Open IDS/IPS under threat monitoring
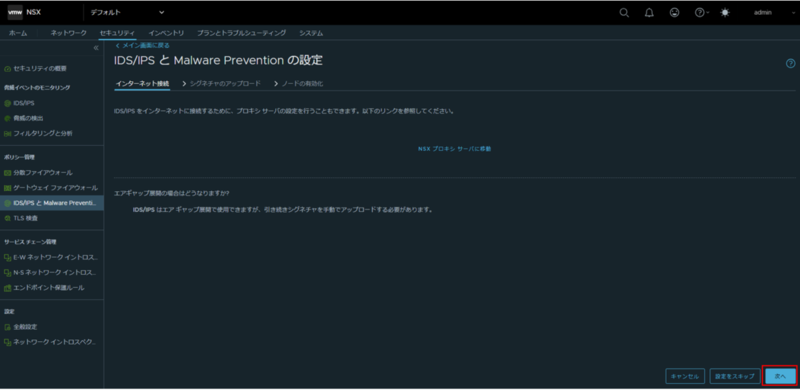Viewport: 800px width, 390px height. click(x=24, y=103)
